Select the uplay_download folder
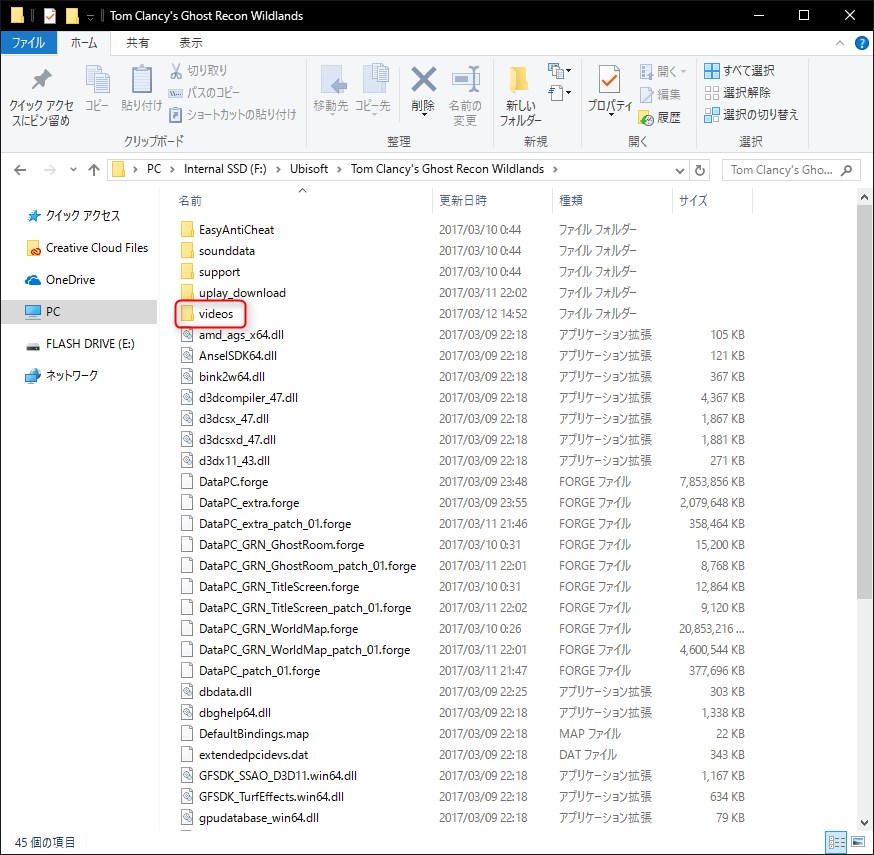874x855 pixels. click(x=233, y=293)
